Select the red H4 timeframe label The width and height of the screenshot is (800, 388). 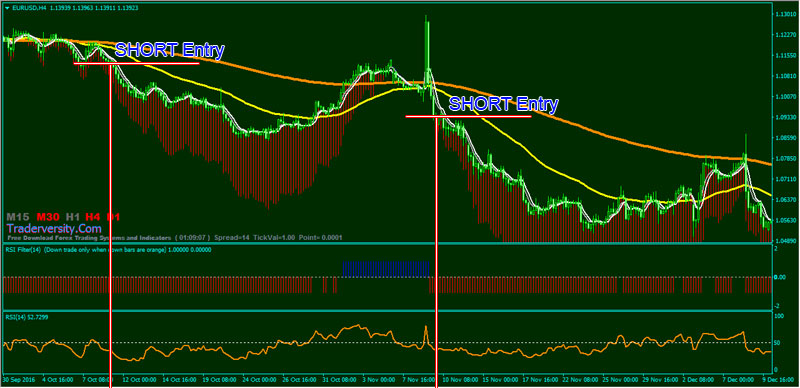(x=93, y=216)
